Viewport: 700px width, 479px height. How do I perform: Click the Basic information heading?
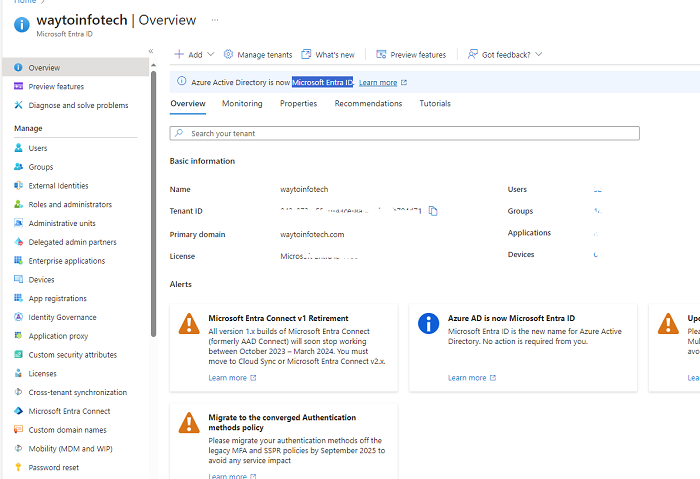click(202, 161)
